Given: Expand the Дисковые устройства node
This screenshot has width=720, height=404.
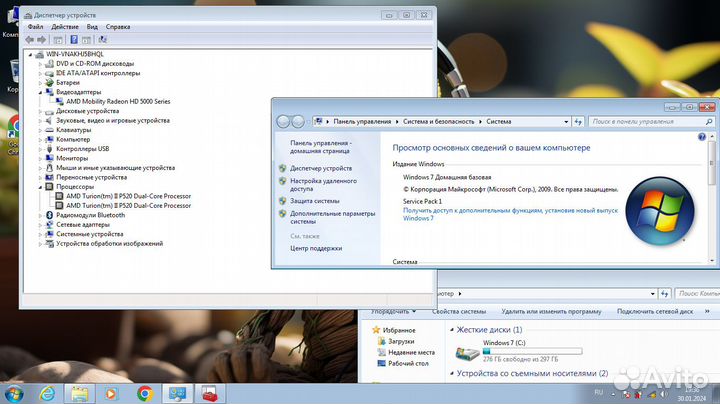Looking at the screenshot, I should (40, 111).
